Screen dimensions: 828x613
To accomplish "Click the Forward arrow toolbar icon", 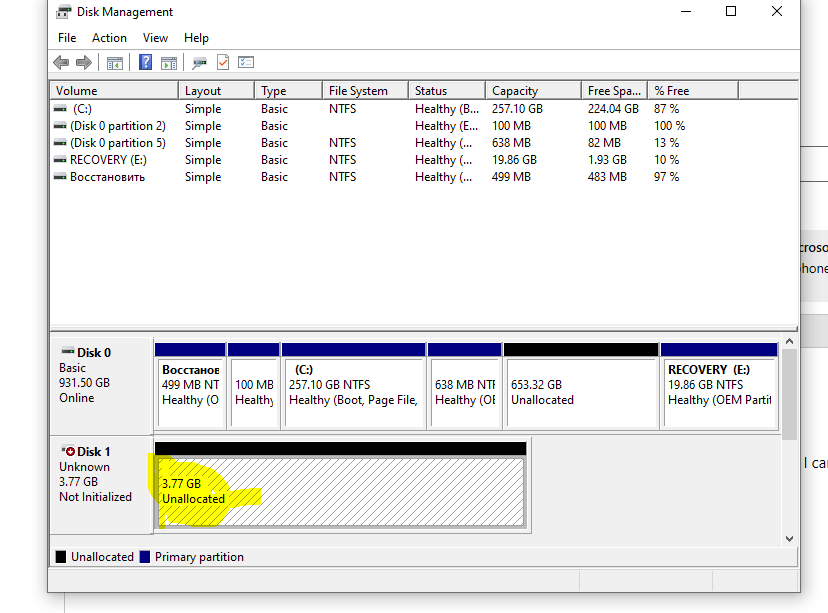I will tap(84, 63).
